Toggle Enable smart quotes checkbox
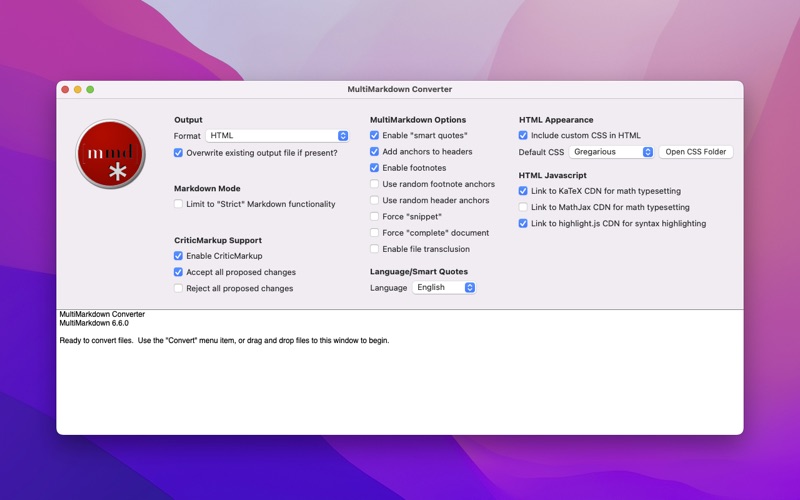Image resolution: width=800 pixels, height=500 pixels. tap(374, 136)
